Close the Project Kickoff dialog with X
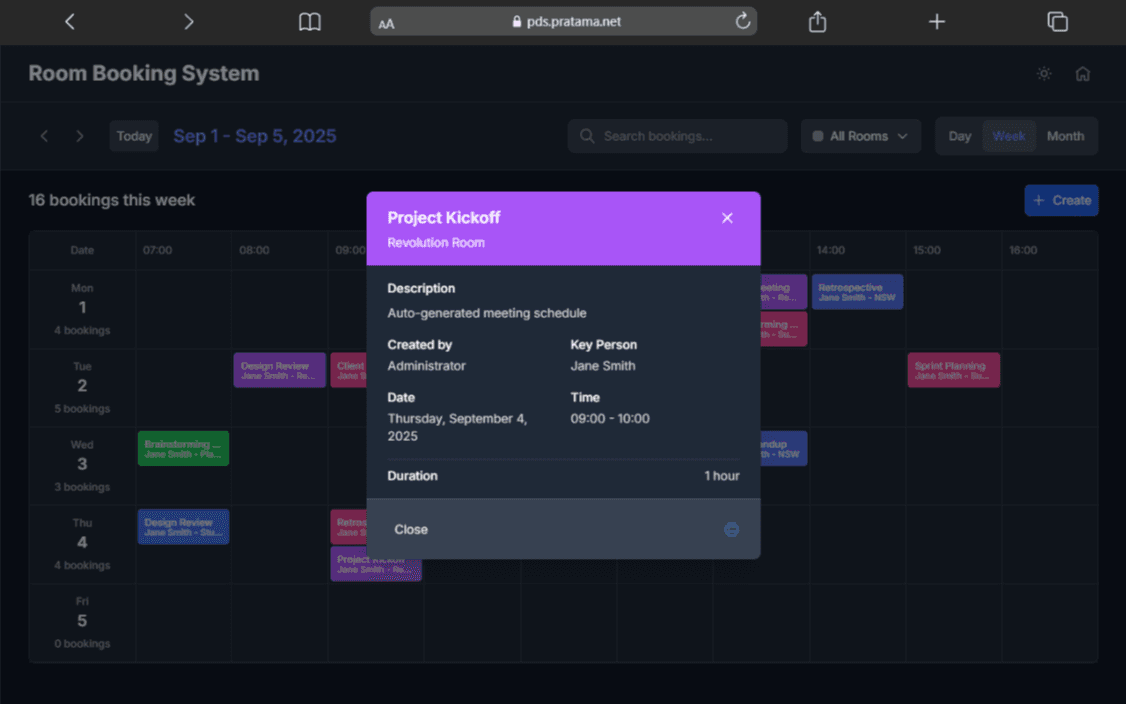 coord(727,218)
